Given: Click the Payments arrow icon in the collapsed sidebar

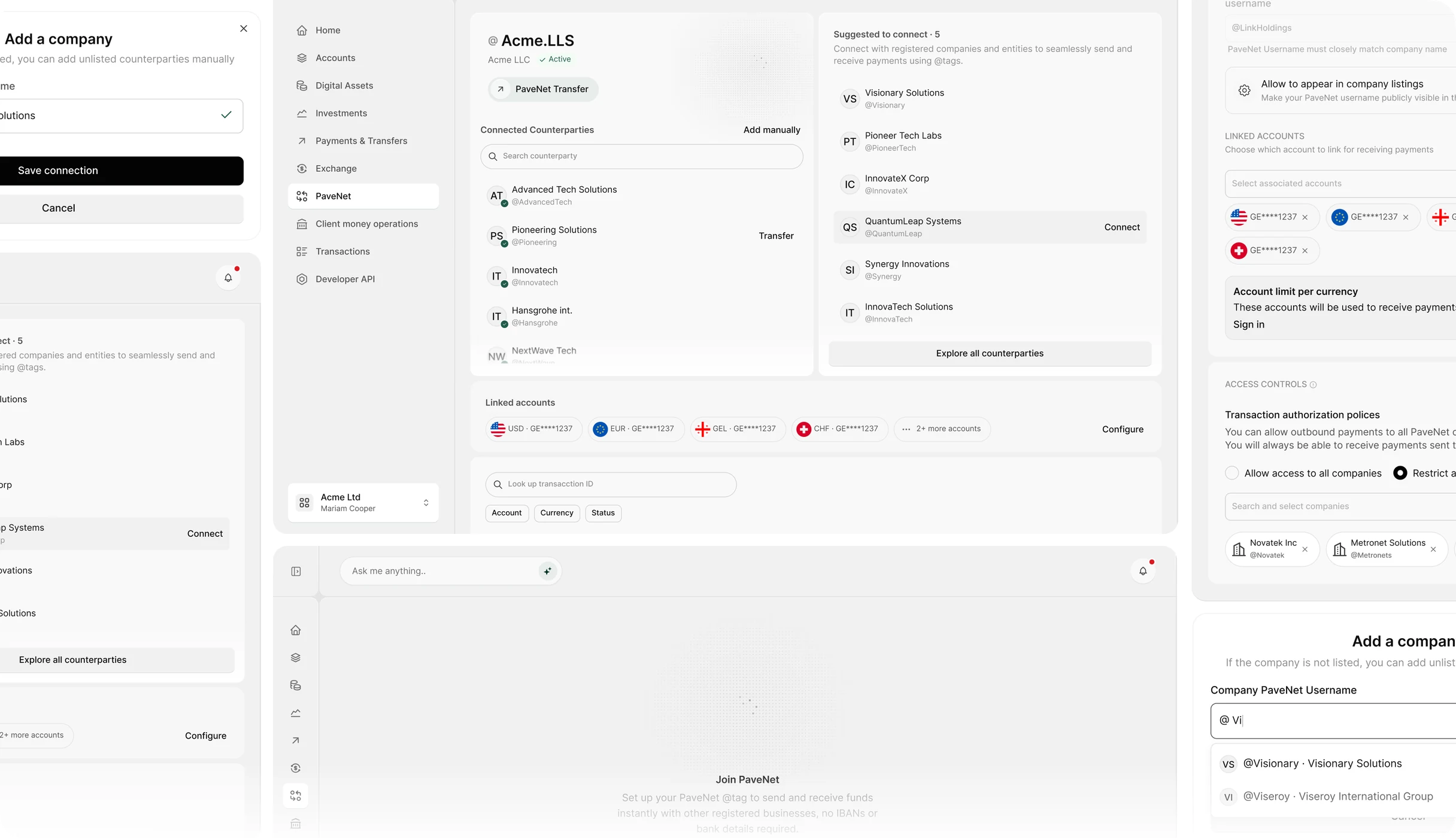Looking at the screenshot, I should (296, 740).
